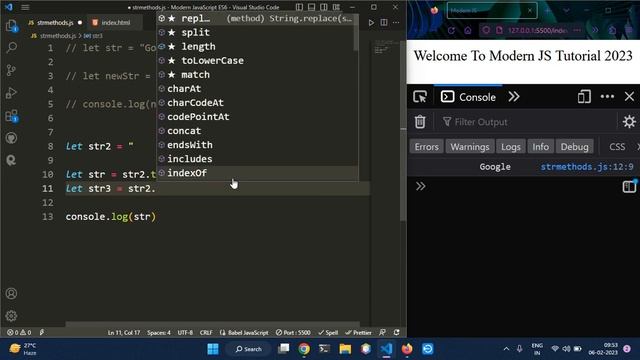This screenshot has width=640, height=360.
Task: Open the Explorer view in VS Code
Action: pyautogui.click(x=11, y=26)
